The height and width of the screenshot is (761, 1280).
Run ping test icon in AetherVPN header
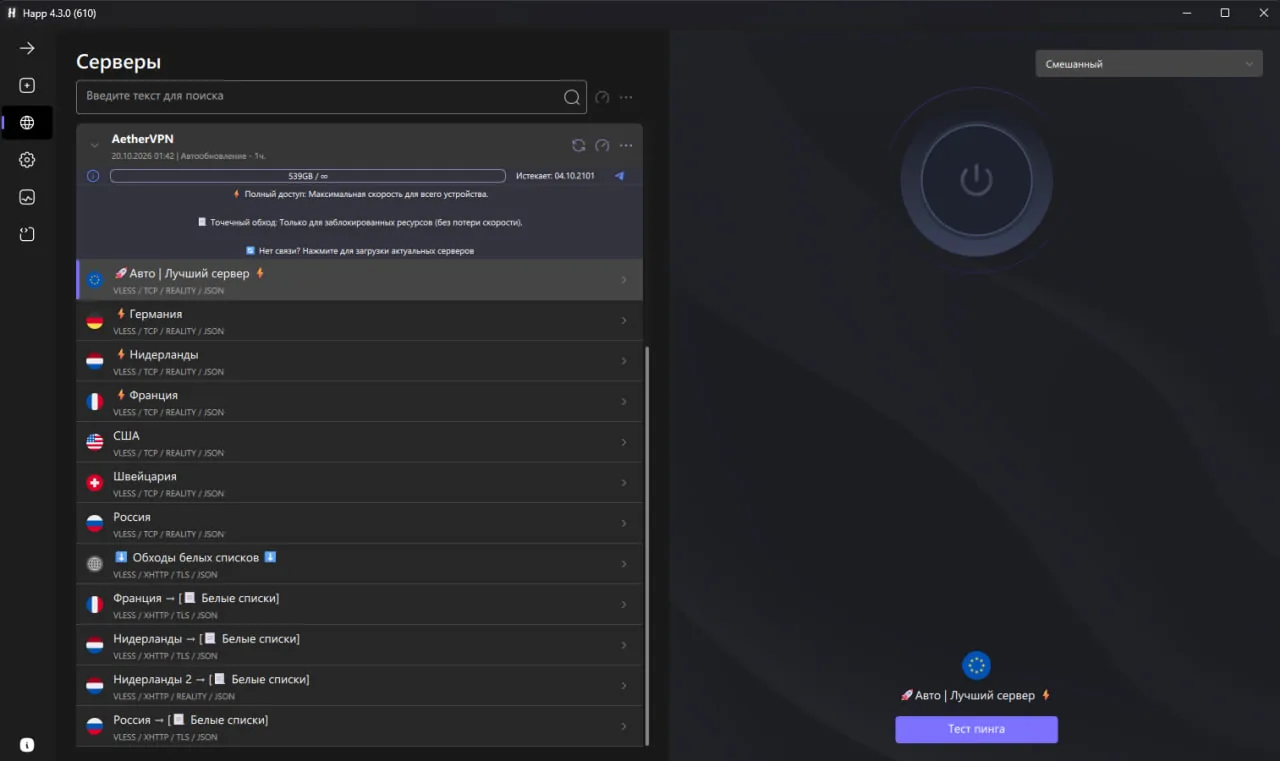[602, 145]
